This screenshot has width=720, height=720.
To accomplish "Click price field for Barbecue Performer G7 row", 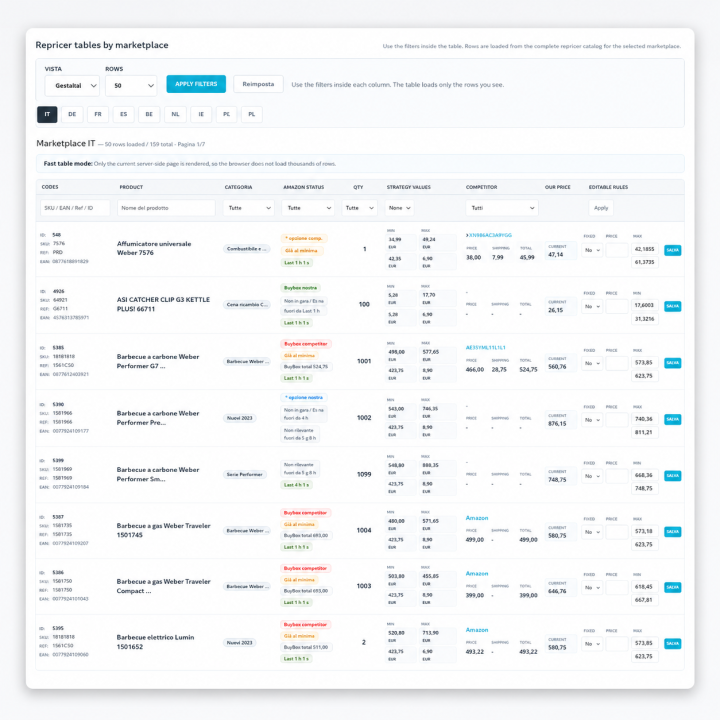I will click(x=616, y=363).
